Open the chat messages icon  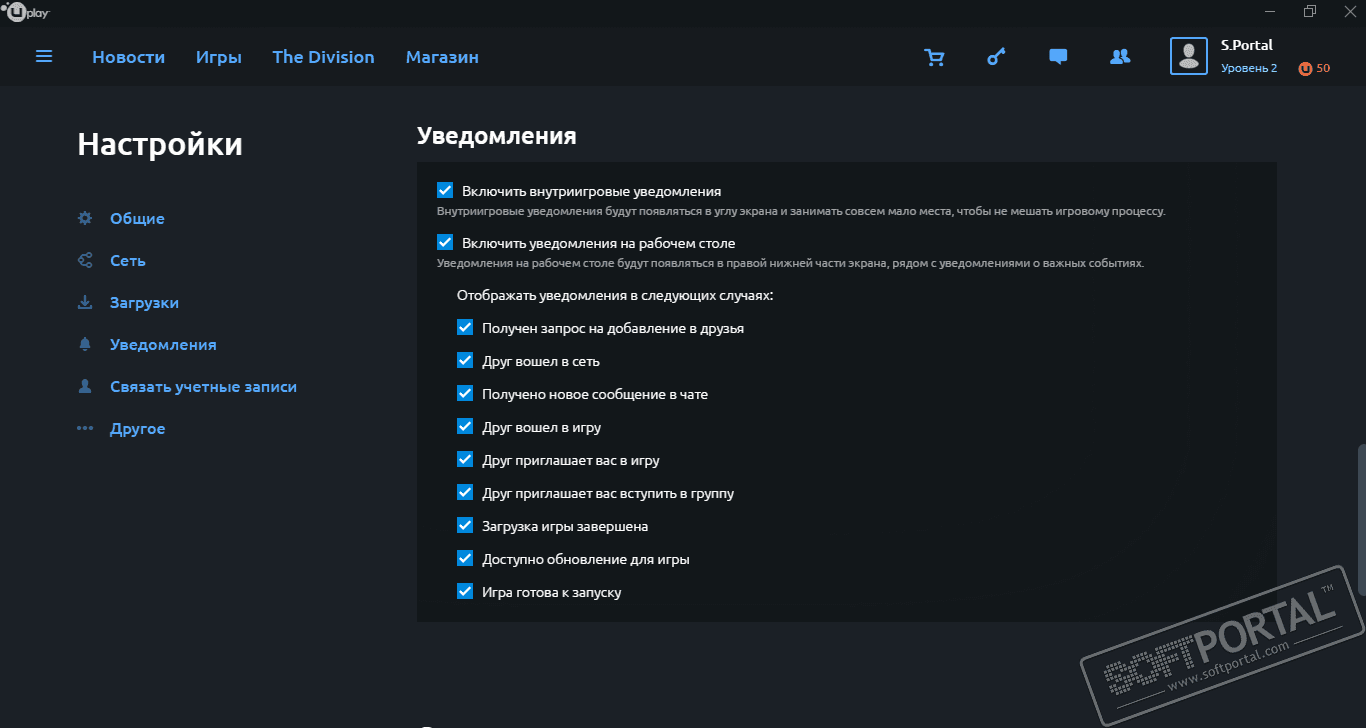(1058, 57)
